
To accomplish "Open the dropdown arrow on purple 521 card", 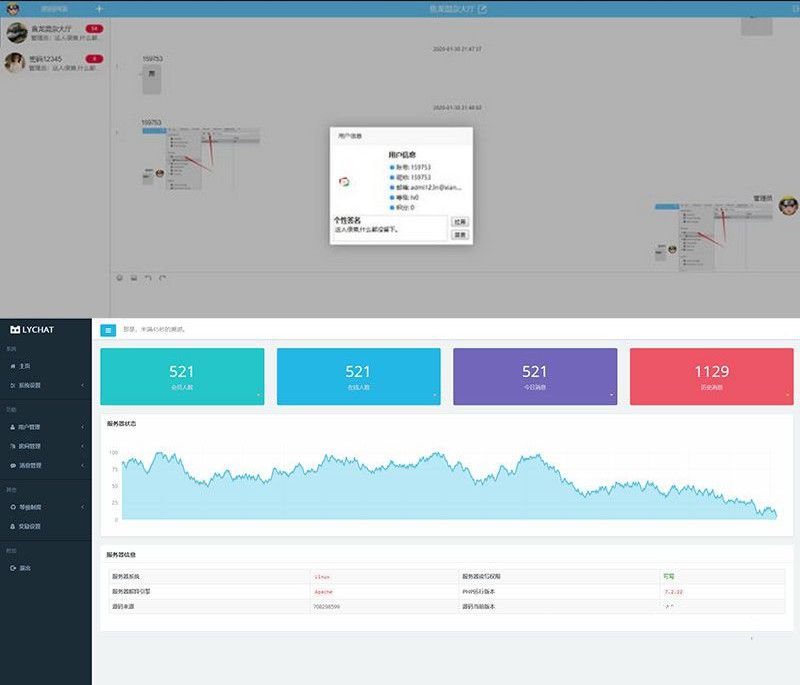I will tap(610, 396).
